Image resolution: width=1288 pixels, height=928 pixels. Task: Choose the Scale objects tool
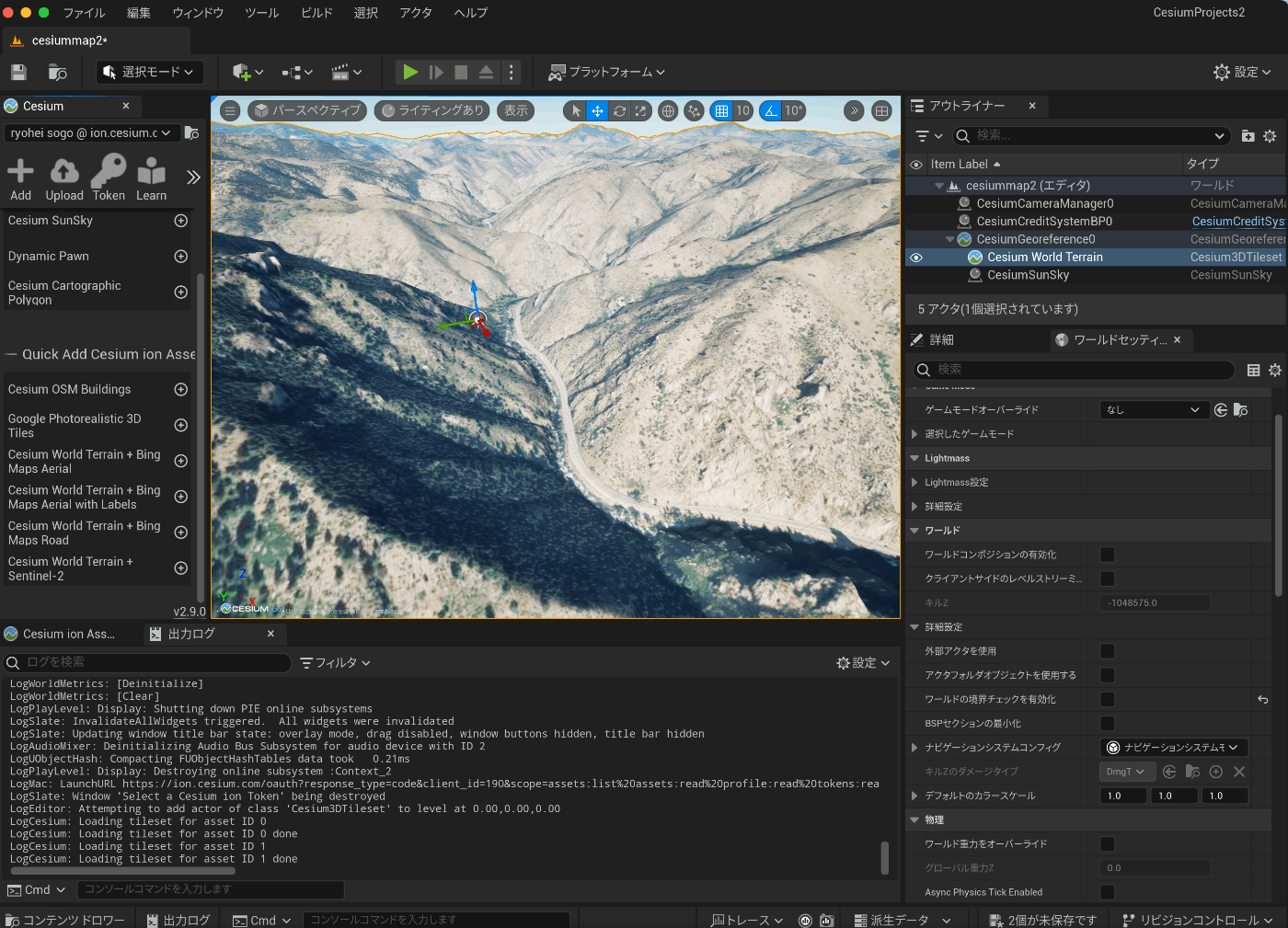[x=640, y=110]
